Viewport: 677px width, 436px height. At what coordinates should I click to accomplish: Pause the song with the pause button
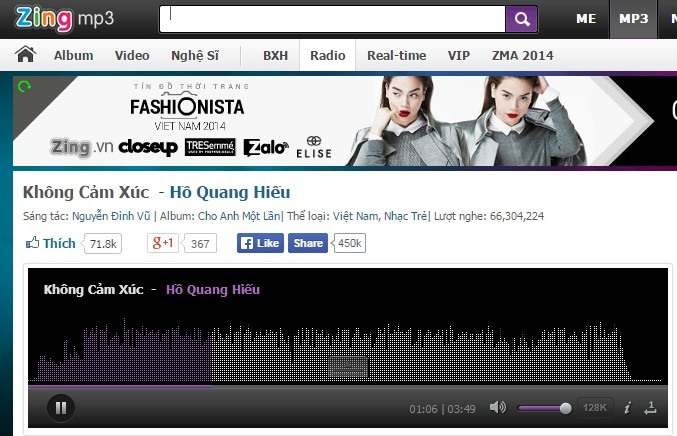[60, 407]
